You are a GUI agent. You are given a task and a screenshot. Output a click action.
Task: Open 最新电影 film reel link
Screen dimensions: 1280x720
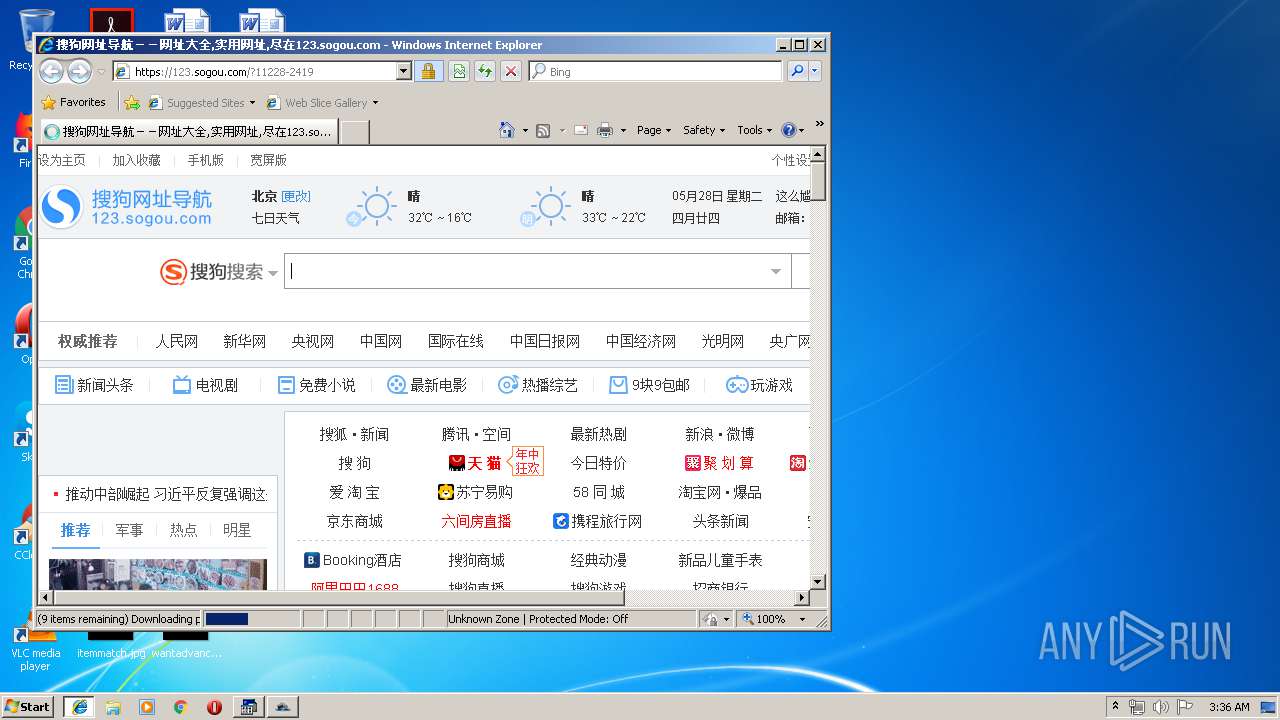[427, 385]
